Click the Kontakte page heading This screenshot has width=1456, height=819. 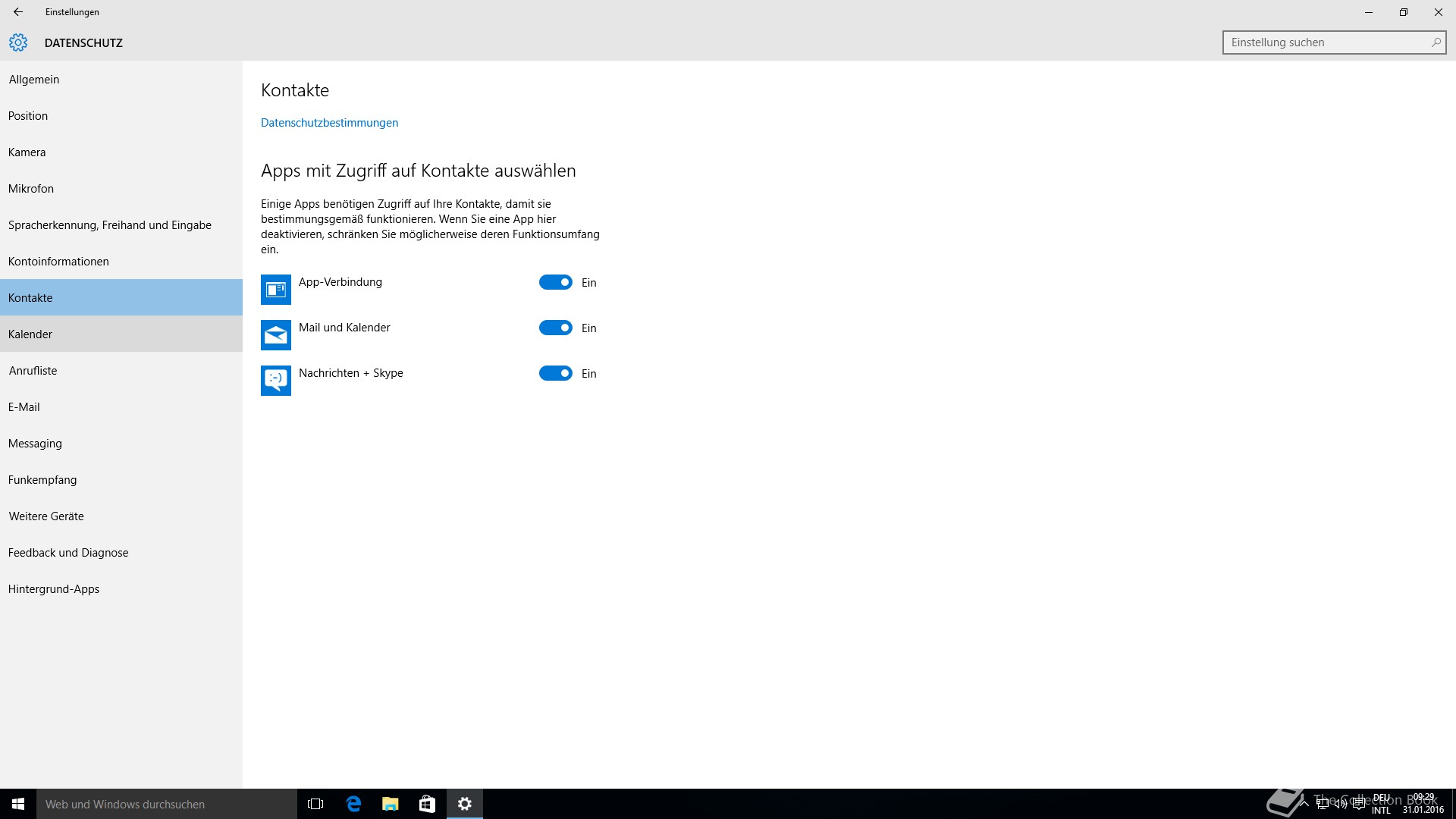[295, 90]
